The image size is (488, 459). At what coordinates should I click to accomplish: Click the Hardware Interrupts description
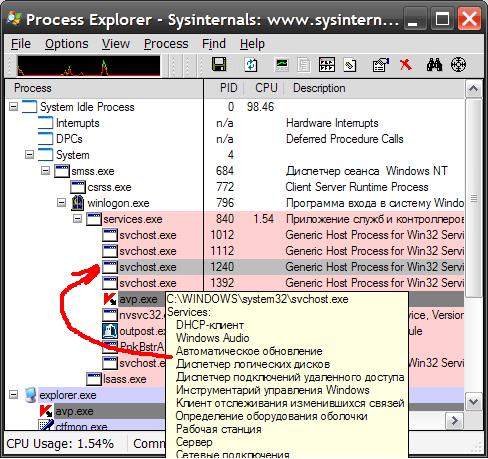pos(332,123)
